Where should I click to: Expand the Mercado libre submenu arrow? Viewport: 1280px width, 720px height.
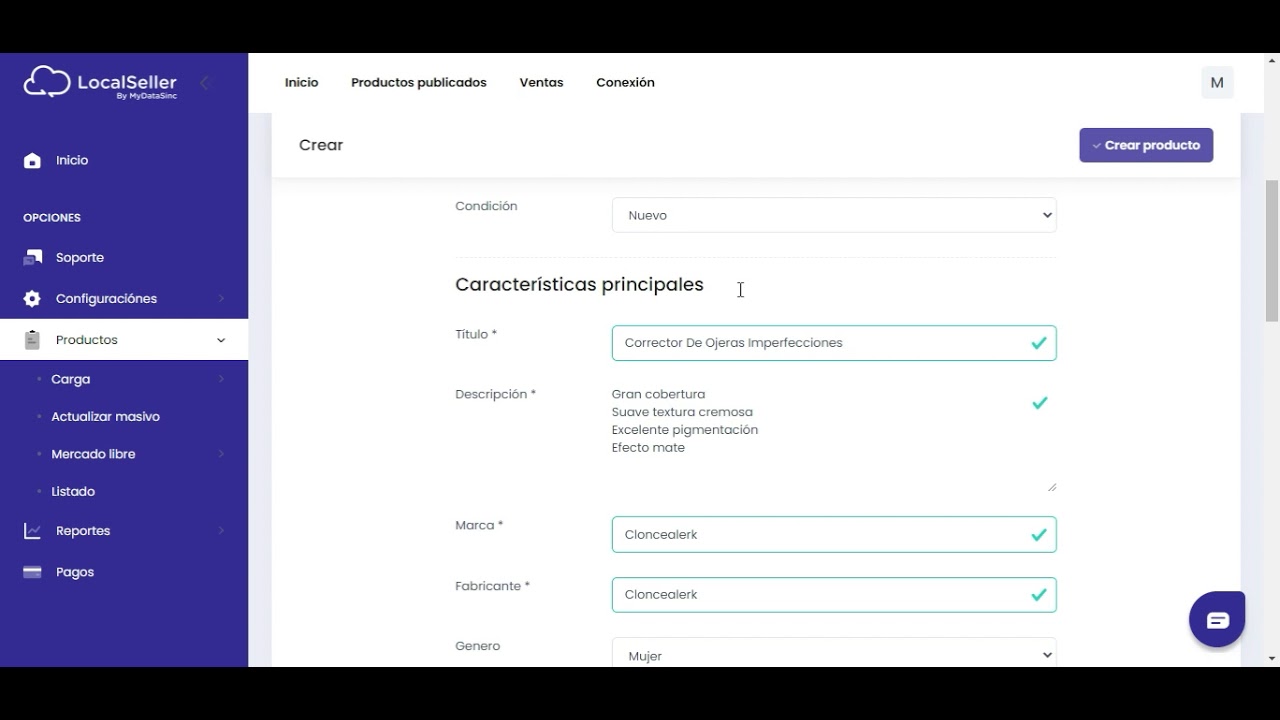221,454
